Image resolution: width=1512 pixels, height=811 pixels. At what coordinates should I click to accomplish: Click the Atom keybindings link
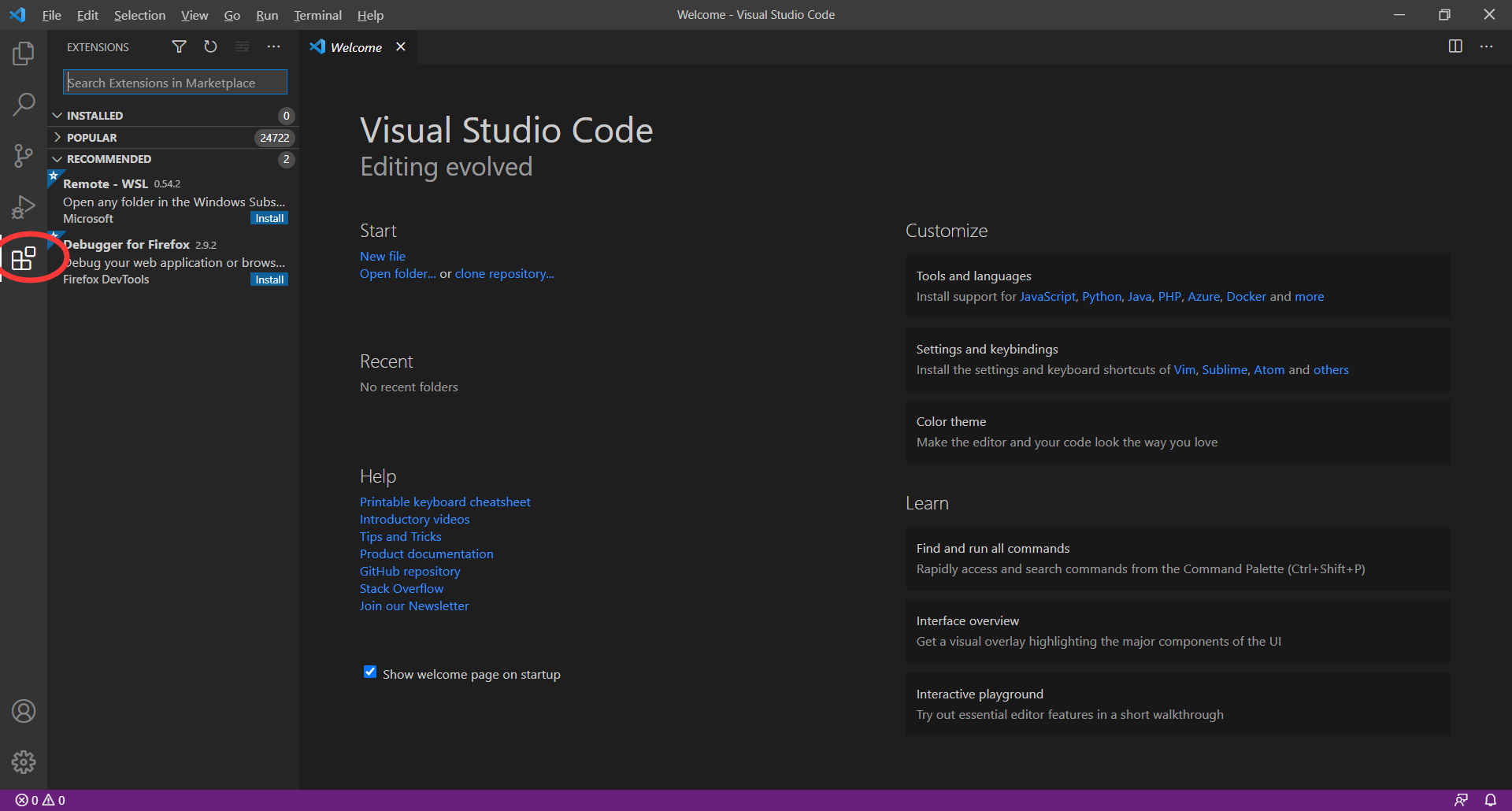click(1269, 369)
